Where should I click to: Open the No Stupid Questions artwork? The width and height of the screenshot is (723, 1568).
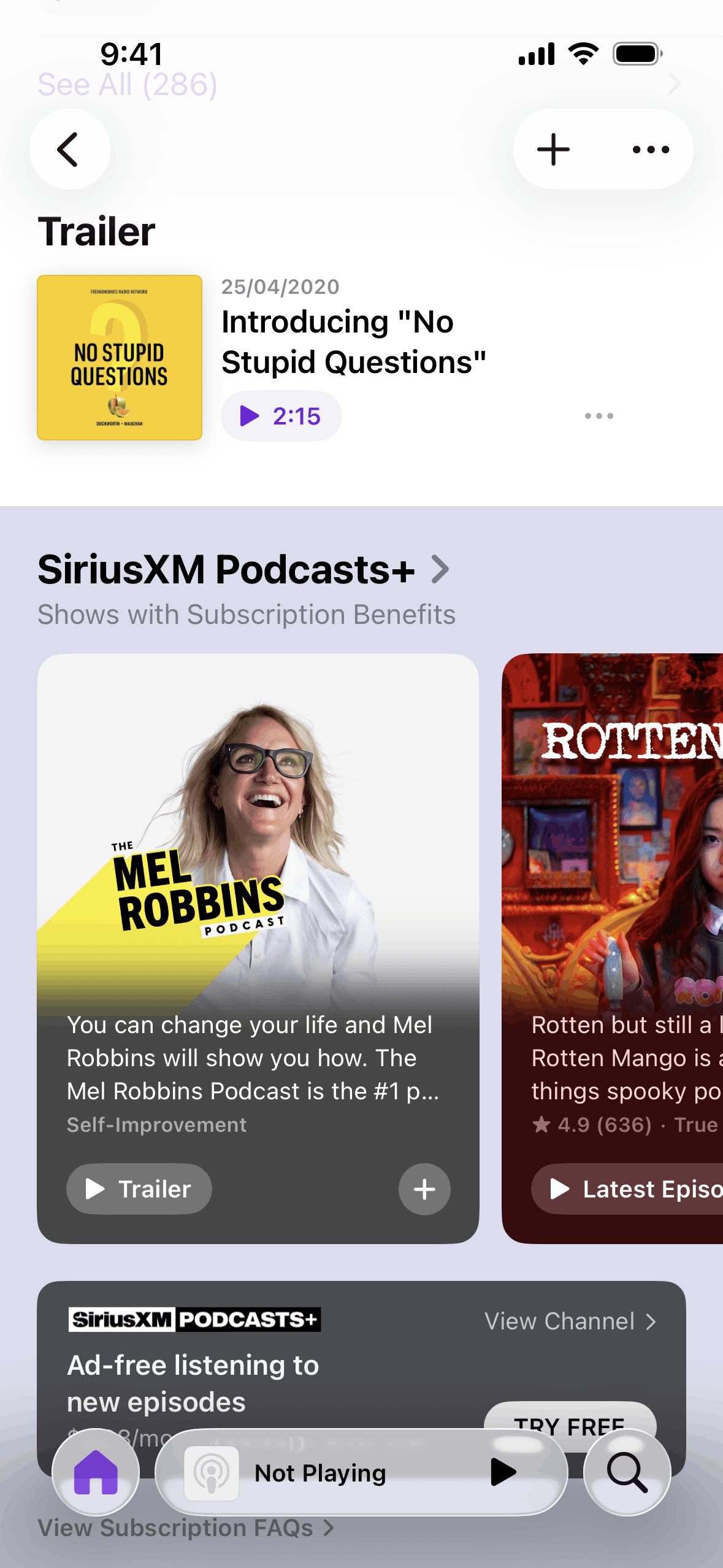point(120,358)
